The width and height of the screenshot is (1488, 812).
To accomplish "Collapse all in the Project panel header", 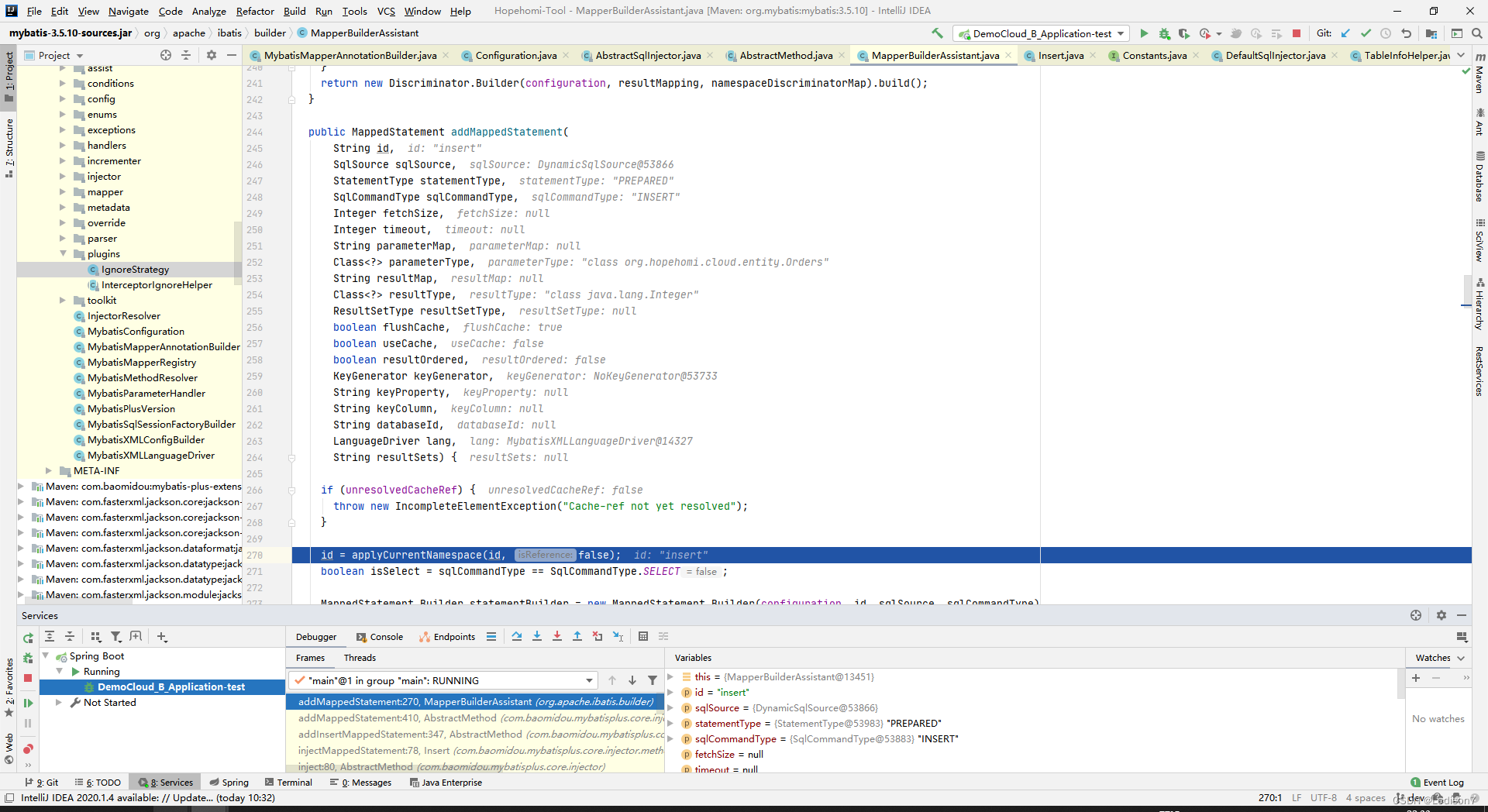I will coord(186,55).
